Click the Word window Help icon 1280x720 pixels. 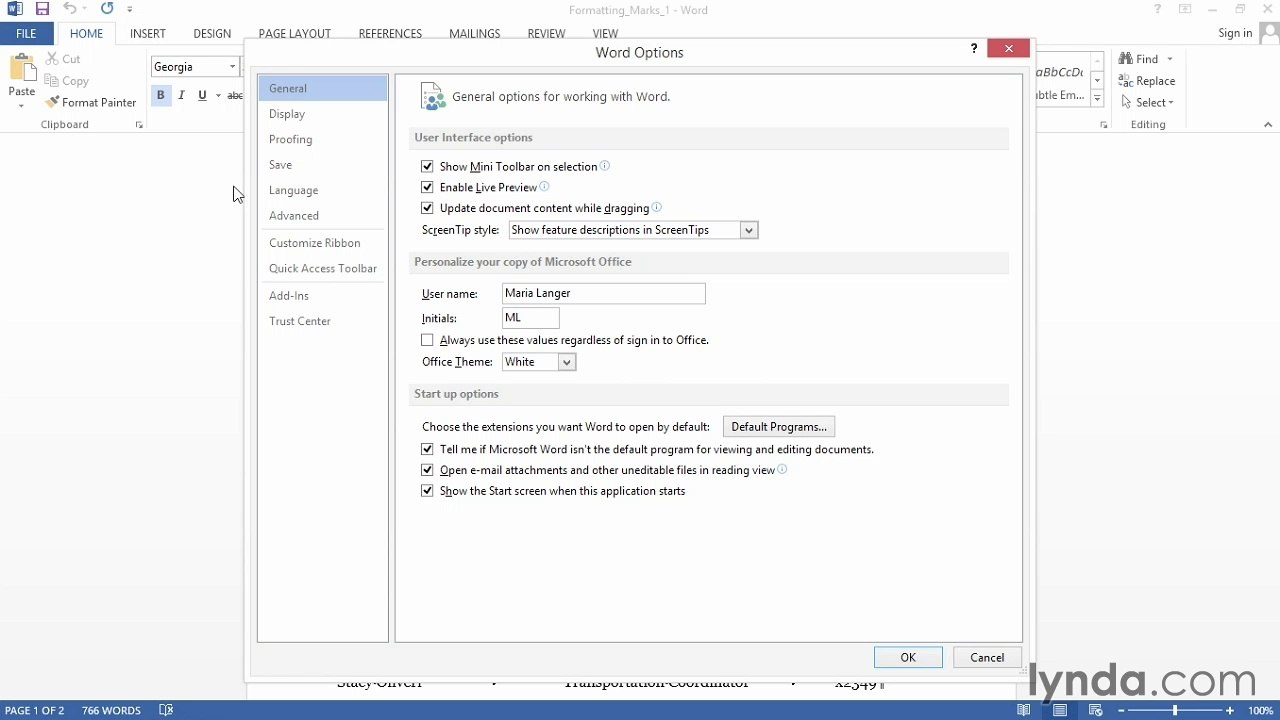(1158, 9)
